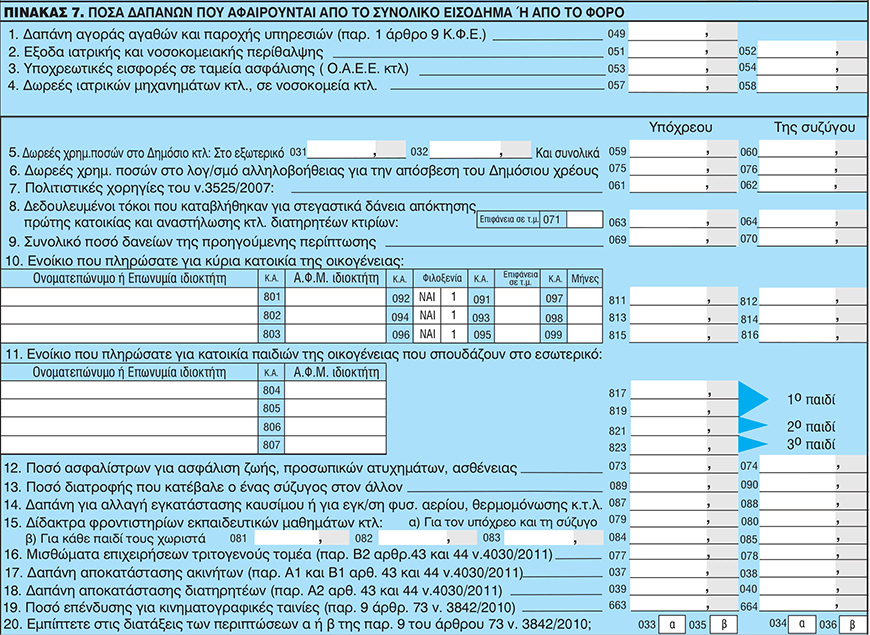Screen dimensions: 870x635
Task: Click the insurance premiums field, code 073
Action: click(684, 465)
